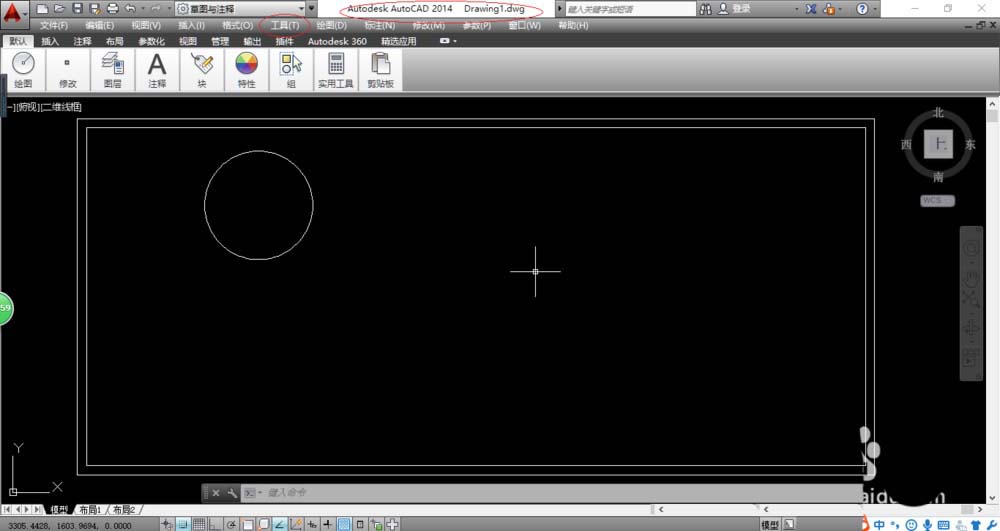Image resolution: width=1000 pixels, height=531 pixels.
Task: Open the 工具(T) menu
Action: click(285, 25)
